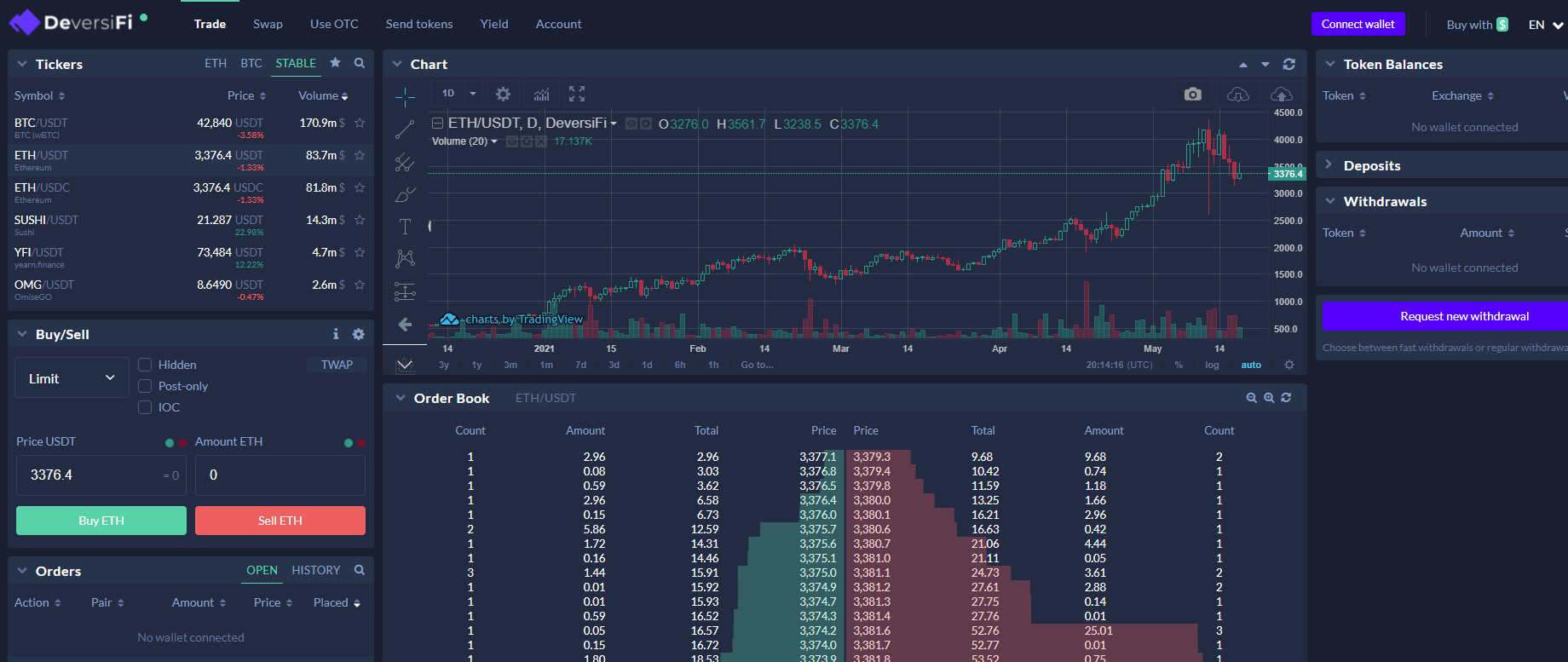Click the back arrow in chart toolbar

pos(405,324)
